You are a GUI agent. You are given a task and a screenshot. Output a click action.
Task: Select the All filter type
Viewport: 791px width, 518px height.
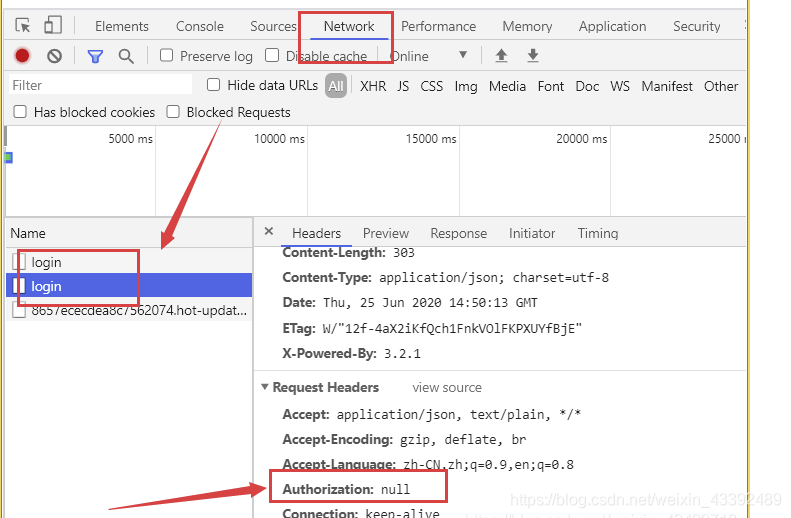click(336, 86)
